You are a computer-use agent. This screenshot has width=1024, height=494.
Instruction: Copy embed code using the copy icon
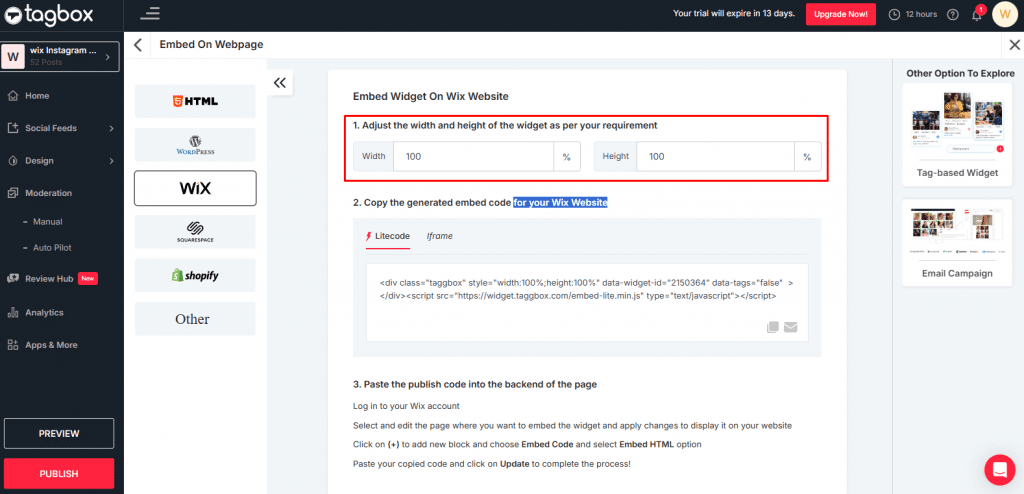772,327
